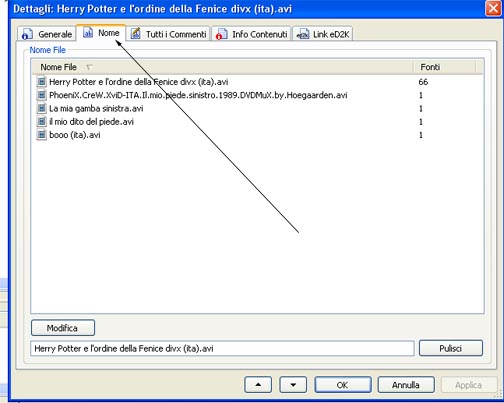504x403 pixels.
Task: Select La mia gamba sinistra.avi row
Action: [x=257, y=108]
